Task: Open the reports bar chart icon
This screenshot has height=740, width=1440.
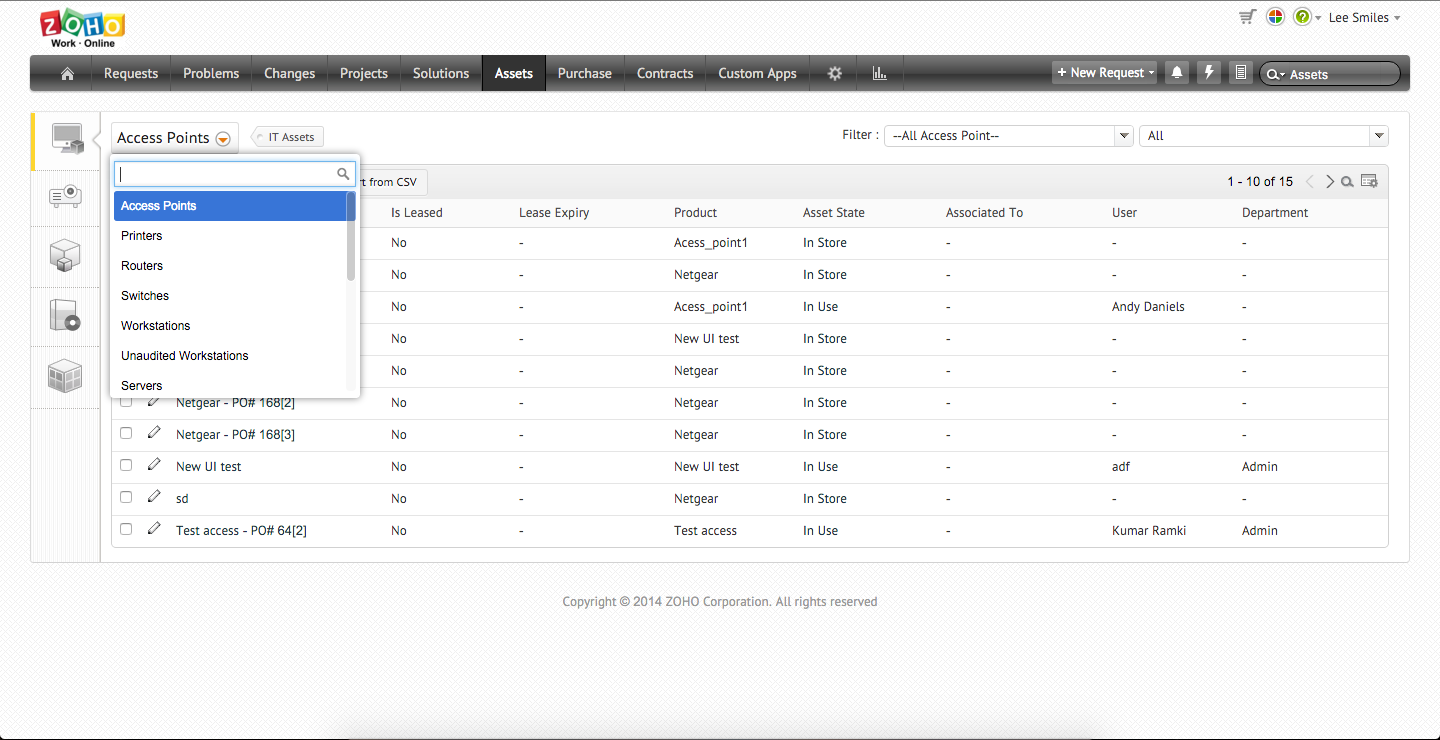Action: 879,74
